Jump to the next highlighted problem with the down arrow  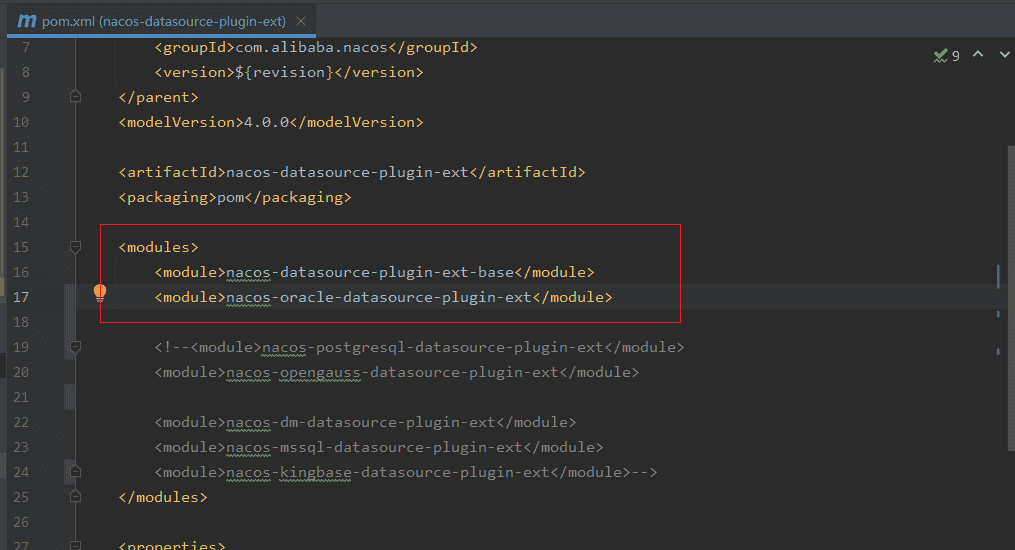coord(1004,56)
